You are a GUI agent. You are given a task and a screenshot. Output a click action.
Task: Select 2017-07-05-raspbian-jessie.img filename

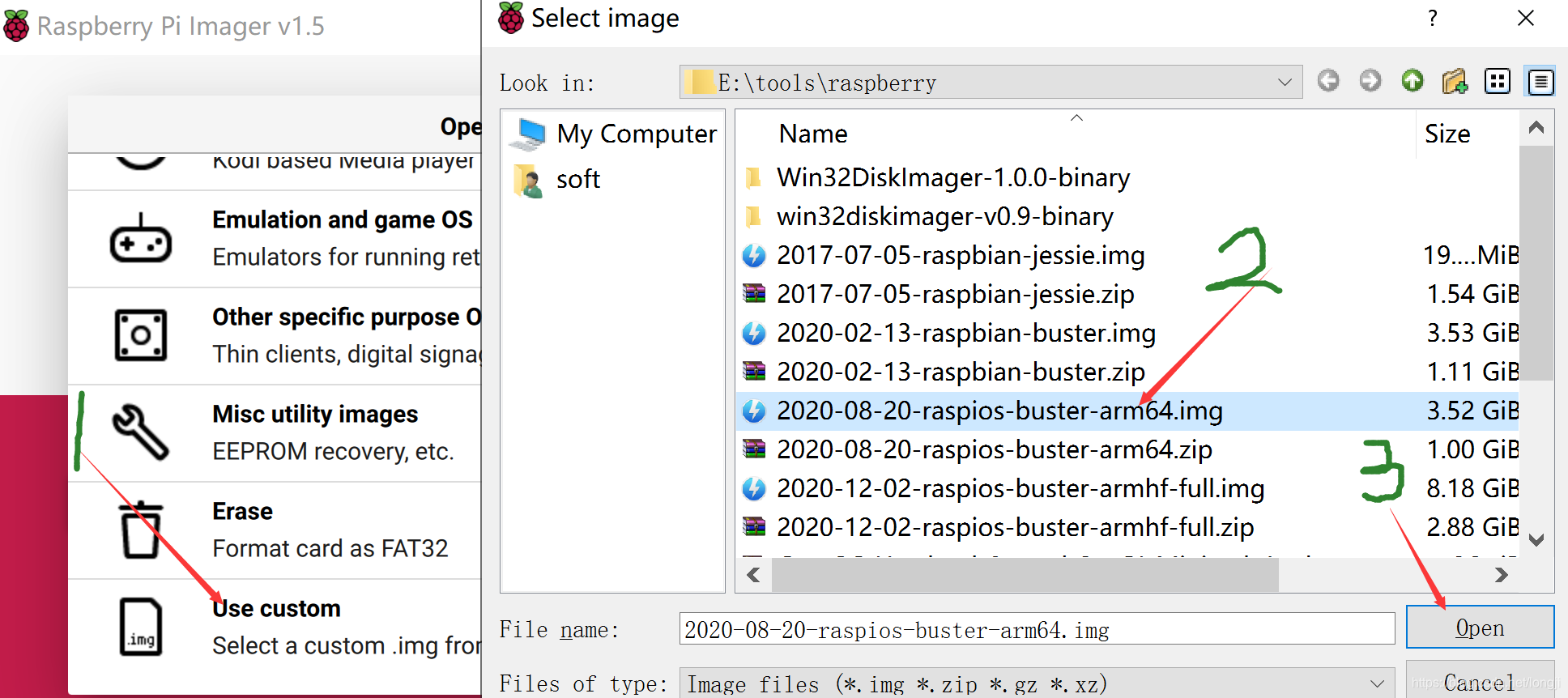[x=961, y=255]
